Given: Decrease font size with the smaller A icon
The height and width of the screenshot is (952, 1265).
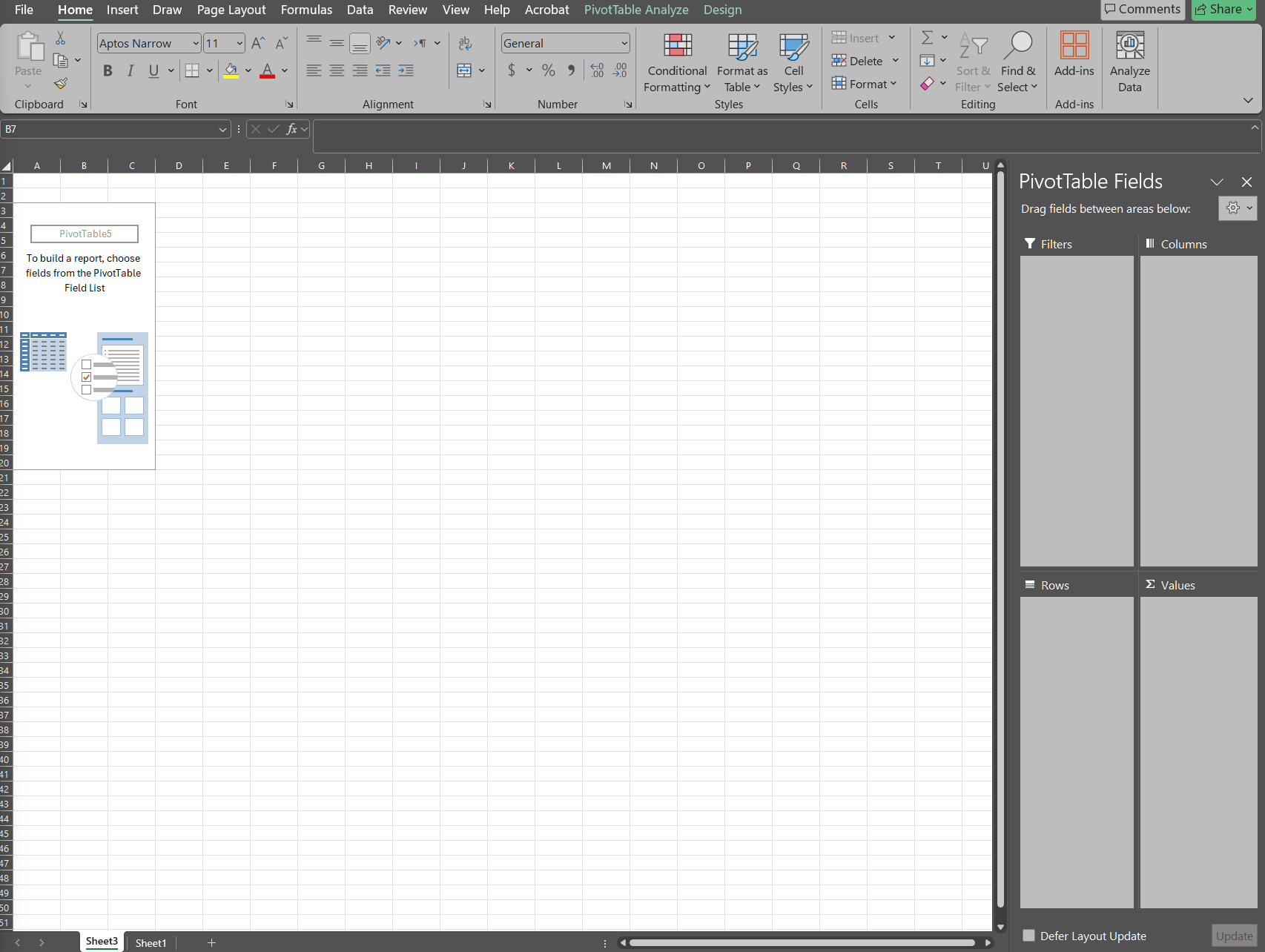Looking at the screenshot, I should coord(281,43).
